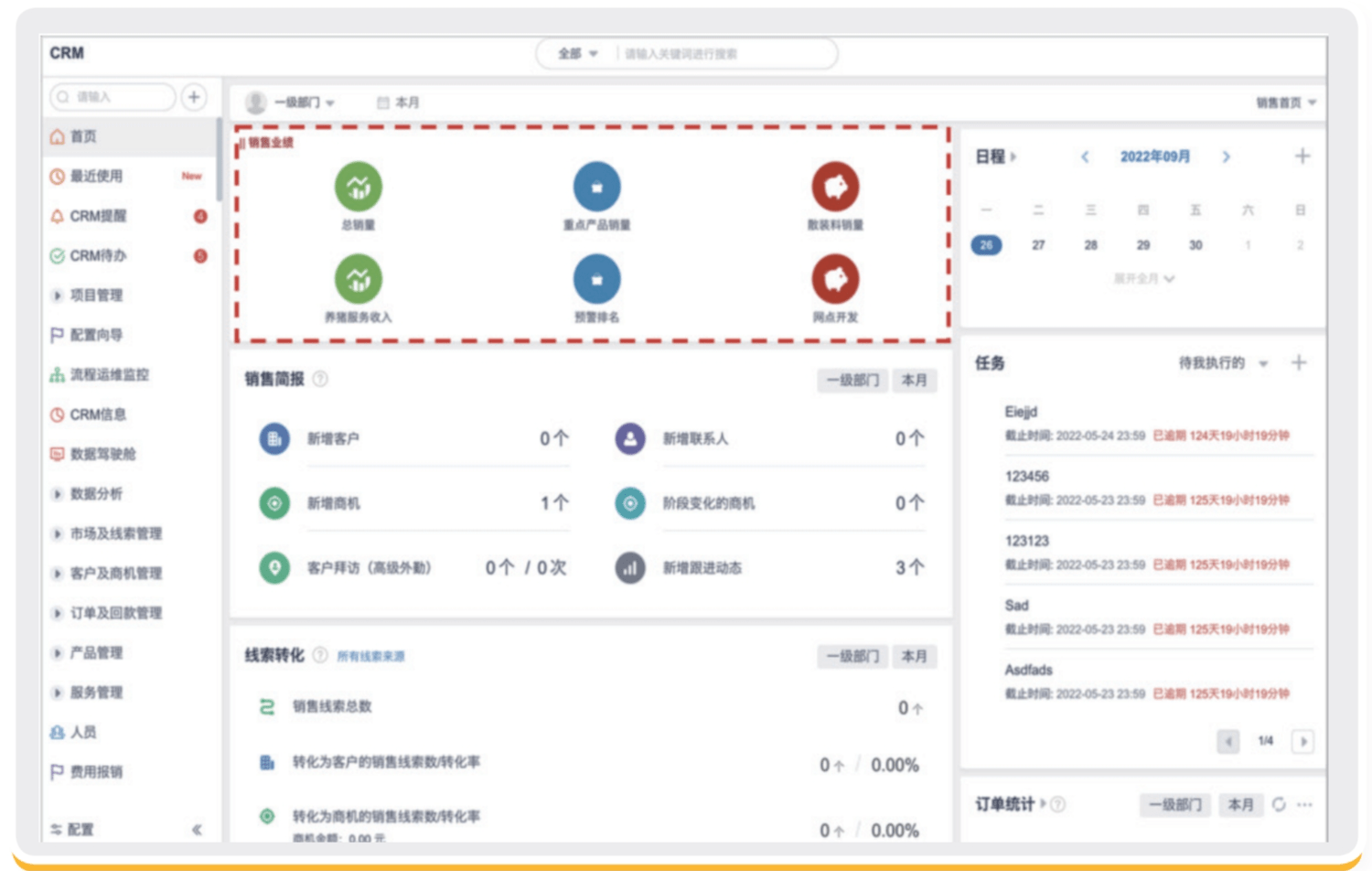Open the 养猪服务收入 green icon
This screenshot has height=871, width=1372.
coord(358,279)
